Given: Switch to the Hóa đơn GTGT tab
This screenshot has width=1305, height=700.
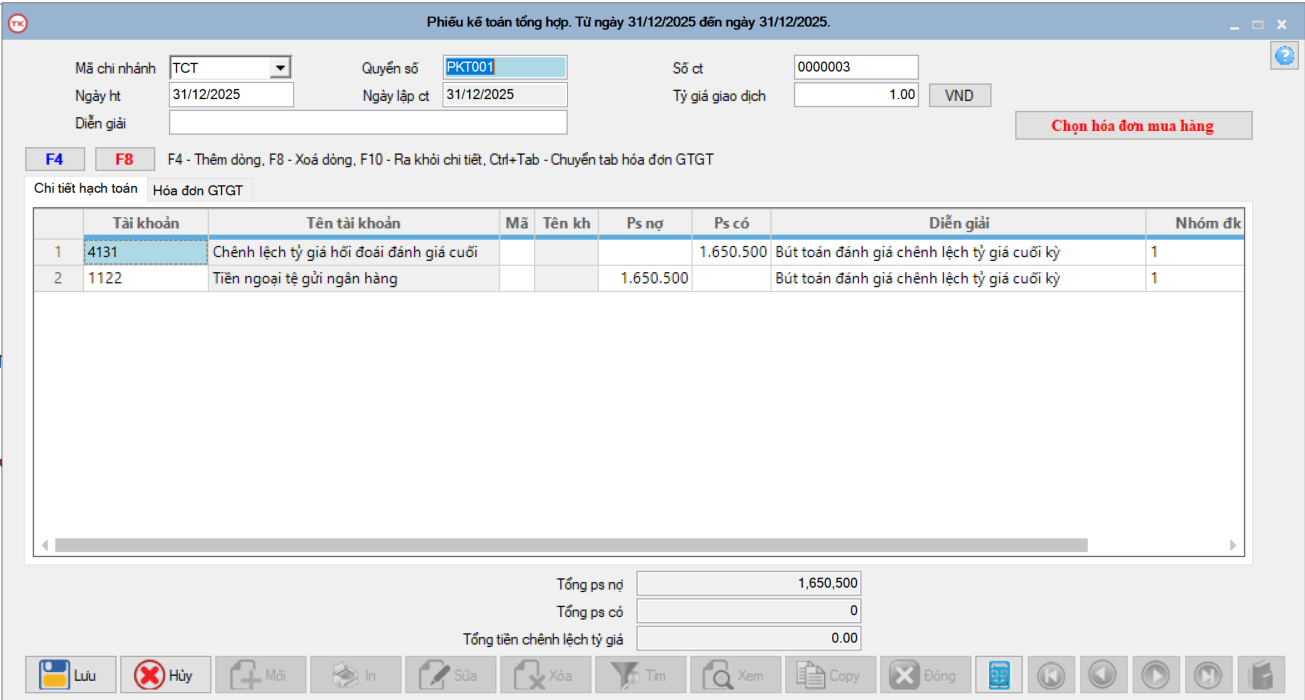Looking at the screenshot, I should 198,190.
